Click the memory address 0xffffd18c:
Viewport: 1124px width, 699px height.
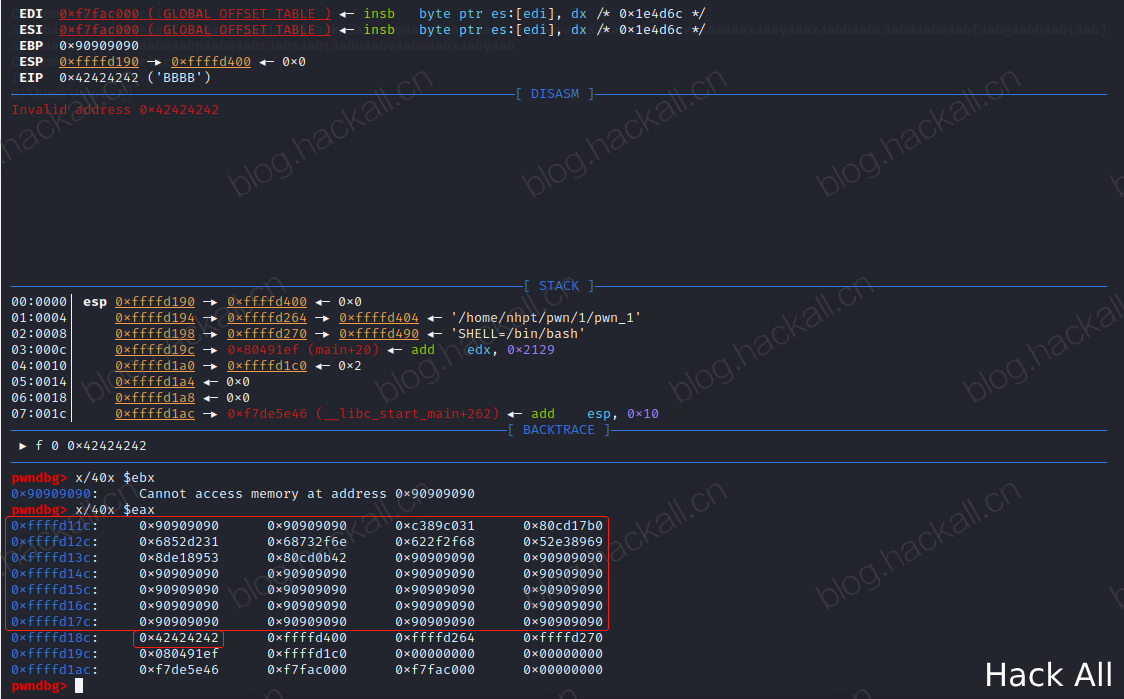(54, 638)
